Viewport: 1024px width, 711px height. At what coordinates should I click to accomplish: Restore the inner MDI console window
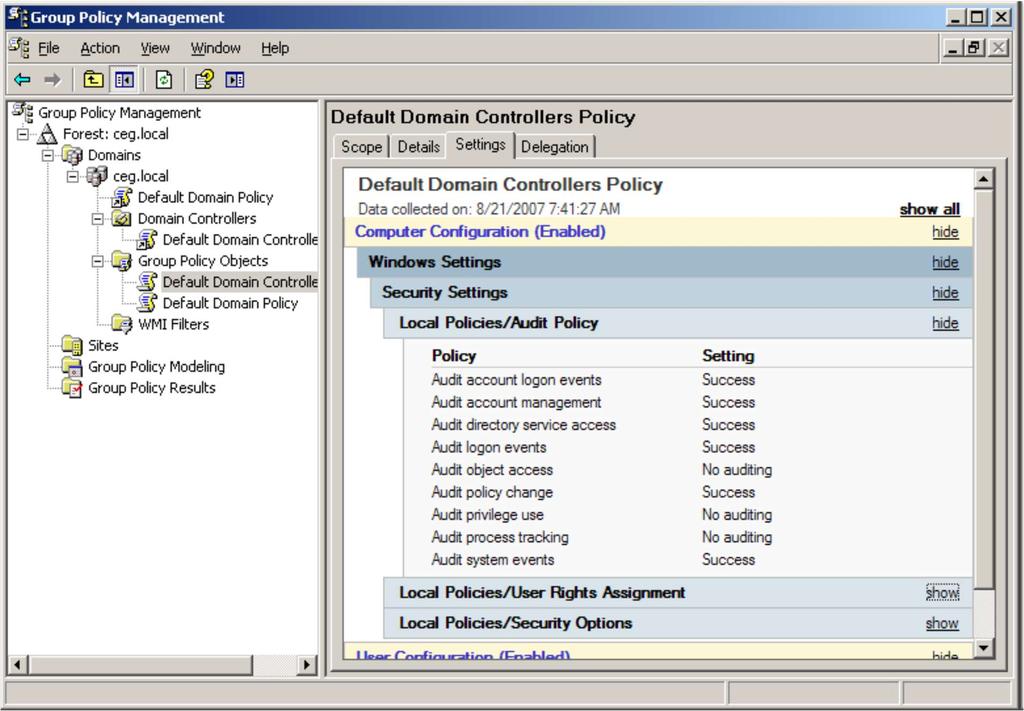coord(974,48)
